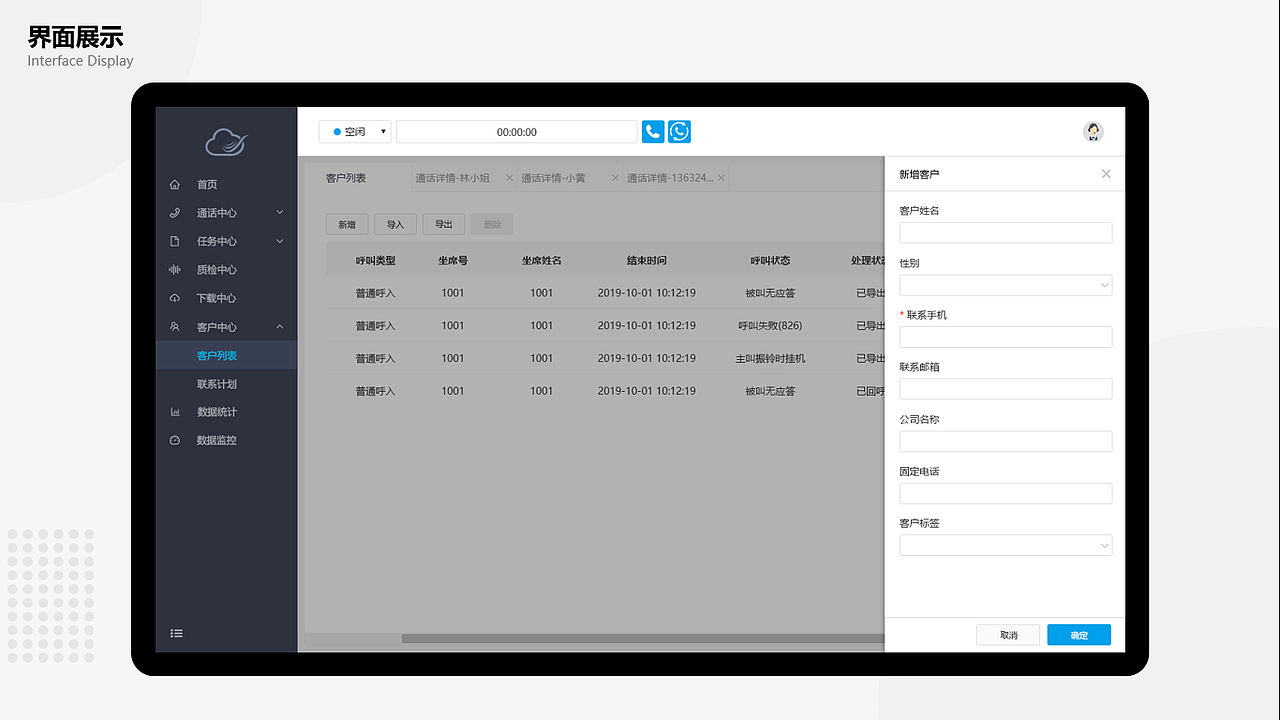Click the 数据监控 clock icon
The height and width of the screenshot is (720, 1280).
click(177, 439)
